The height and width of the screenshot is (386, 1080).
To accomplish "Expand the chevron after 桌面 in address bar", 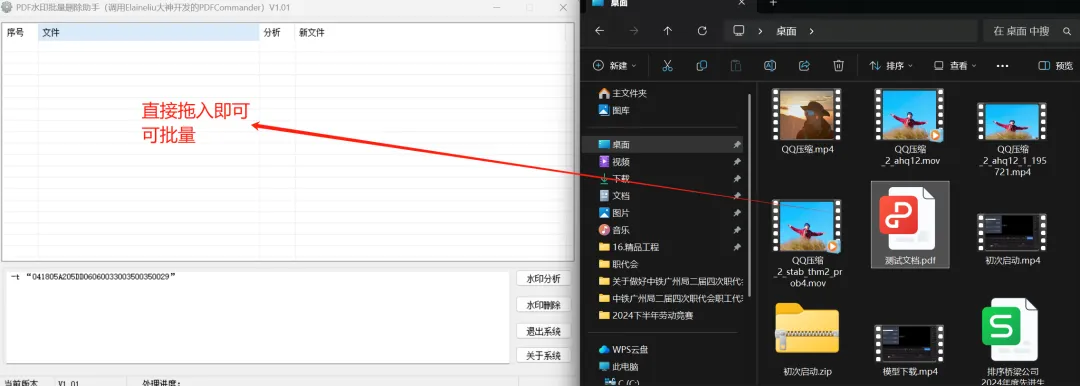I will click(812, 31).
